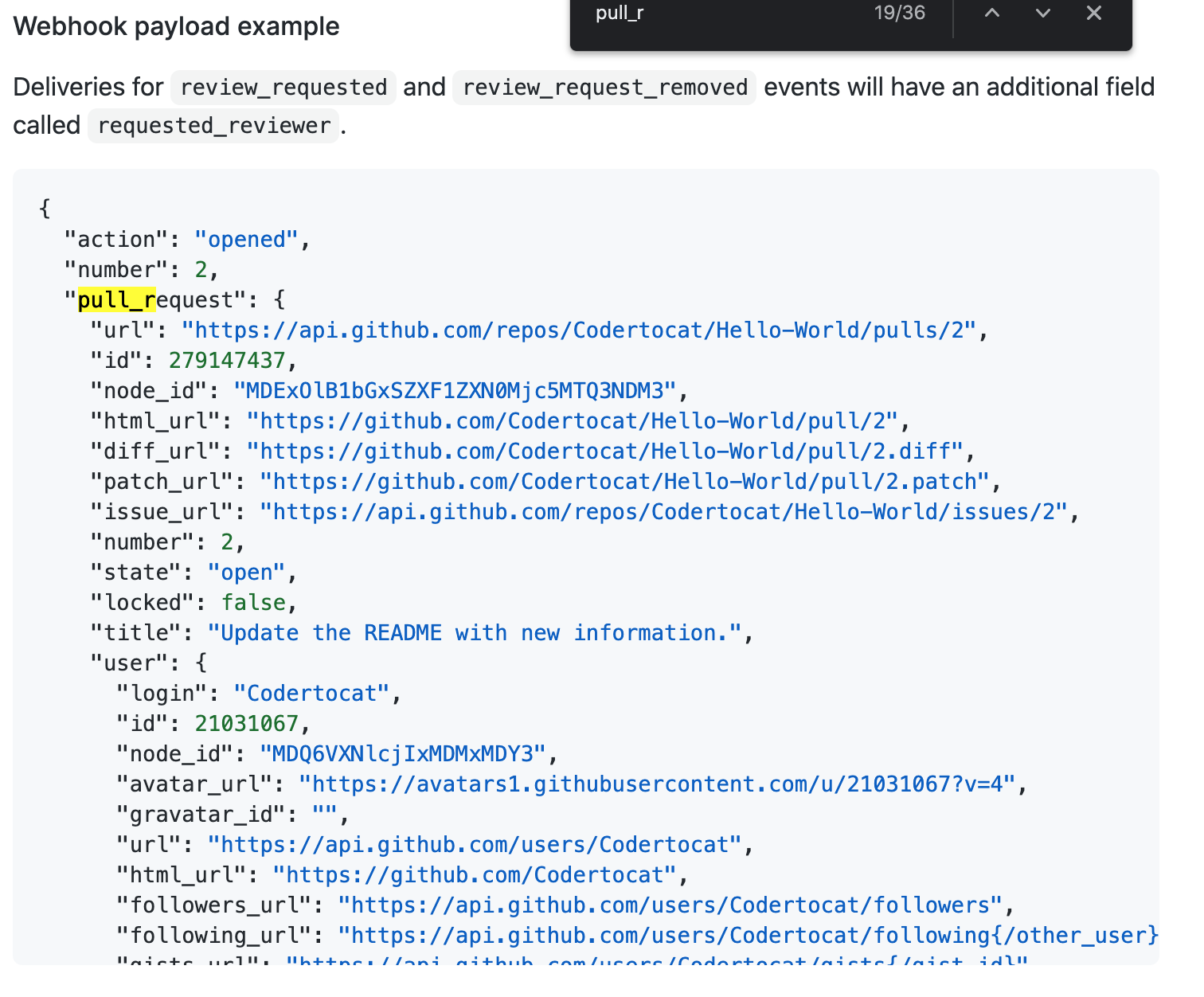Go to previous find match arrow
This screenshot has width=1204, height=997.
991,13
